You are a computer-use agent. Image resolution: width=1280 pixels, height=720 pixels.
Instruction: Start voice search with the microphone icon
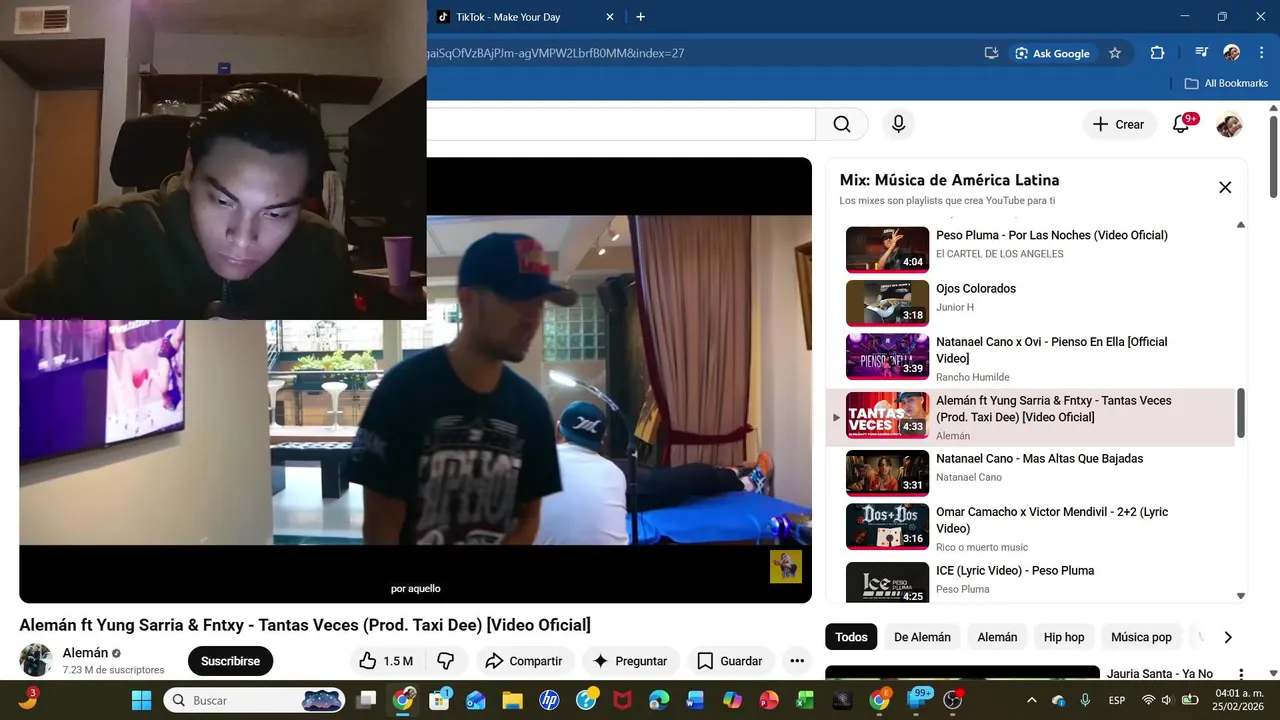[x=898, y=124]
